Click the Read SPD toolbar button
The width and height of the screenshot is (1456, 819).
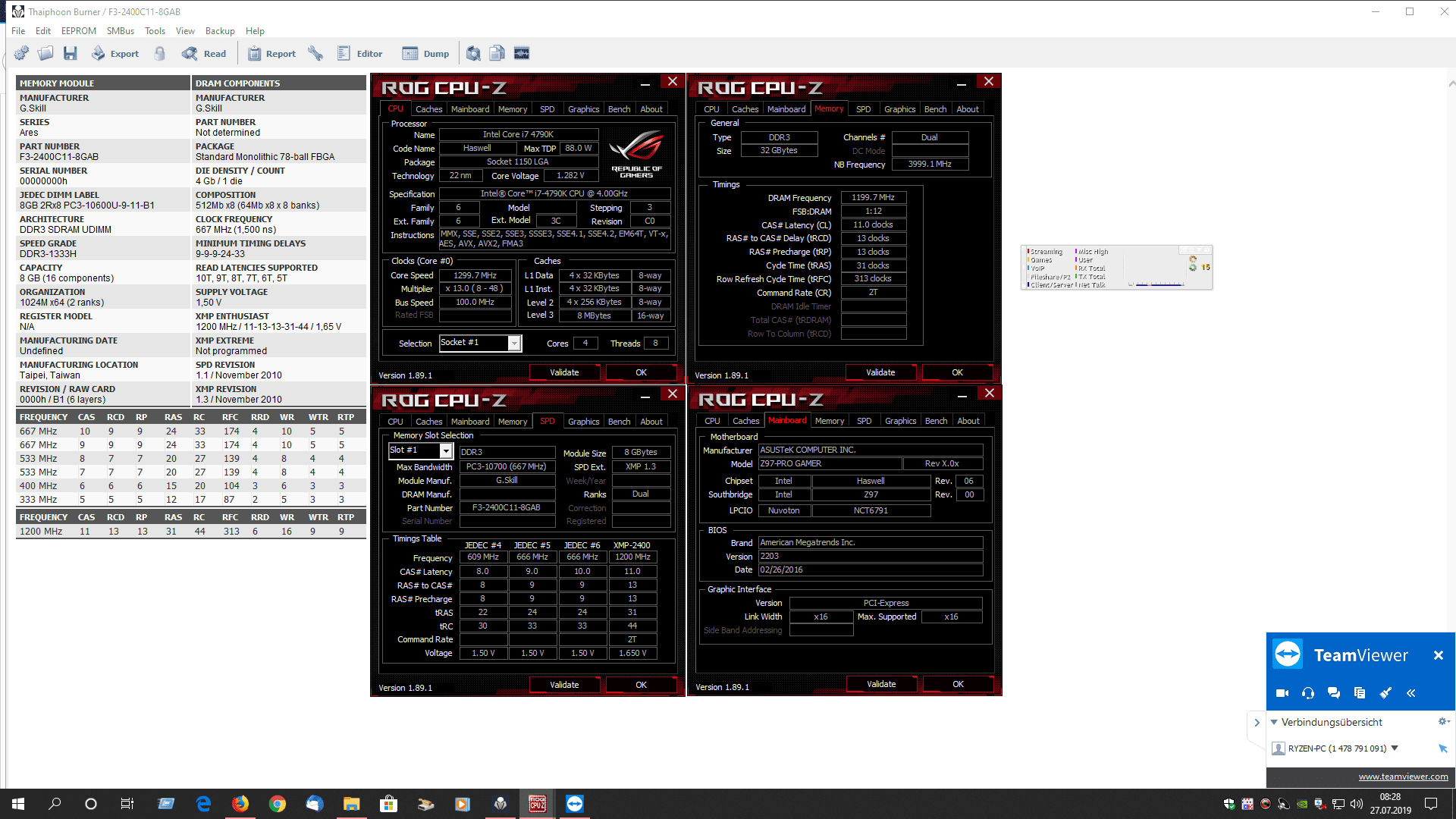204,53
